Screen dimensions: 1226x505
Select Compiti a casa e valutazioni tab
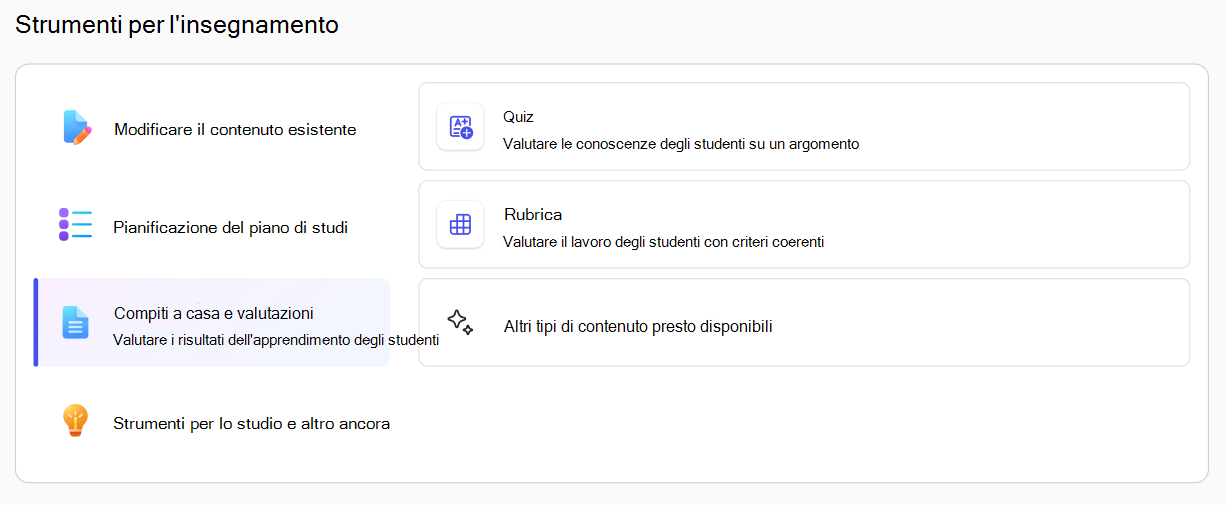coord(212,323)
